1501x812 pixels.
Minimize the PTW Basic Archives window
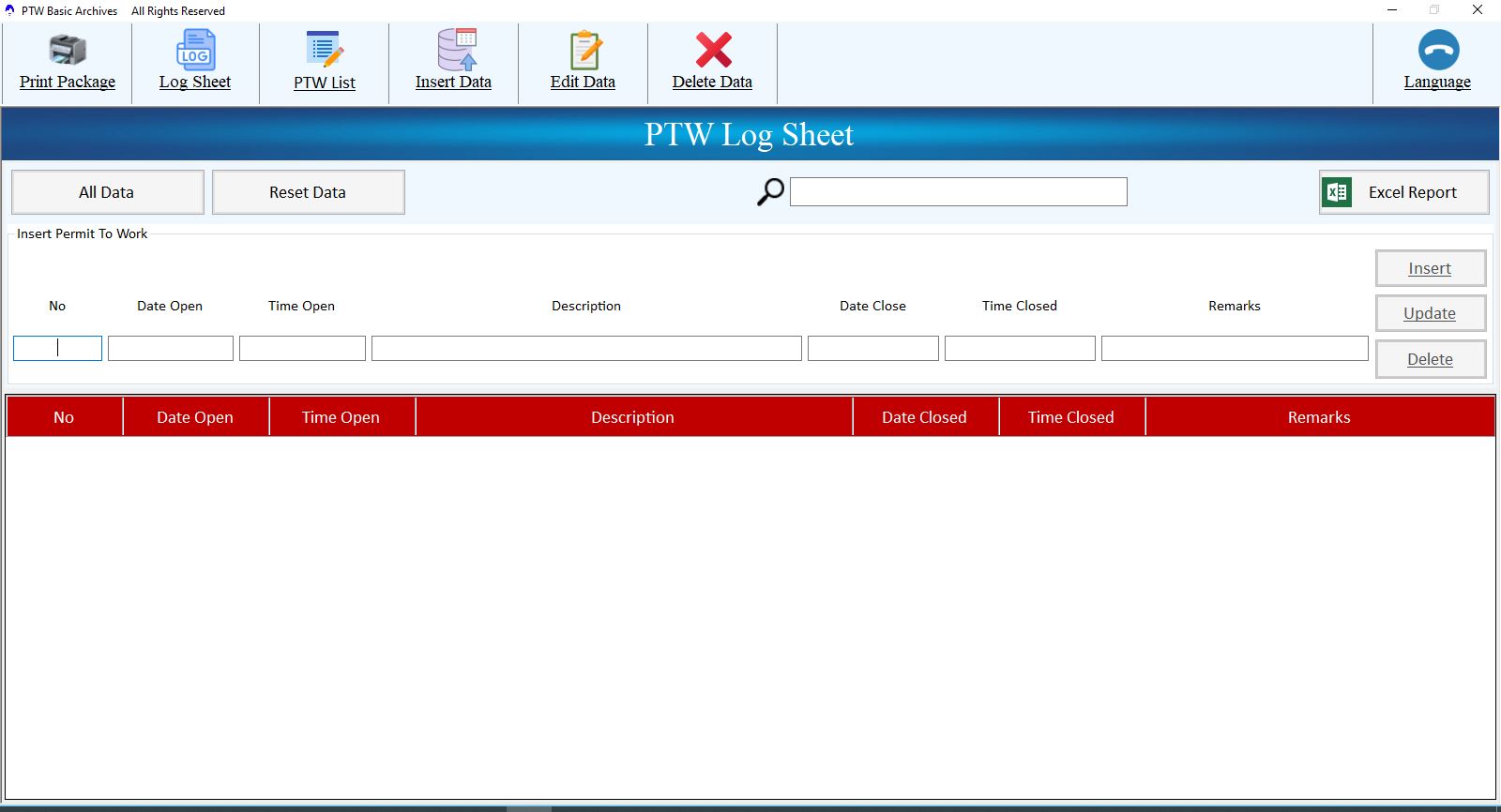coord(1392,10)
